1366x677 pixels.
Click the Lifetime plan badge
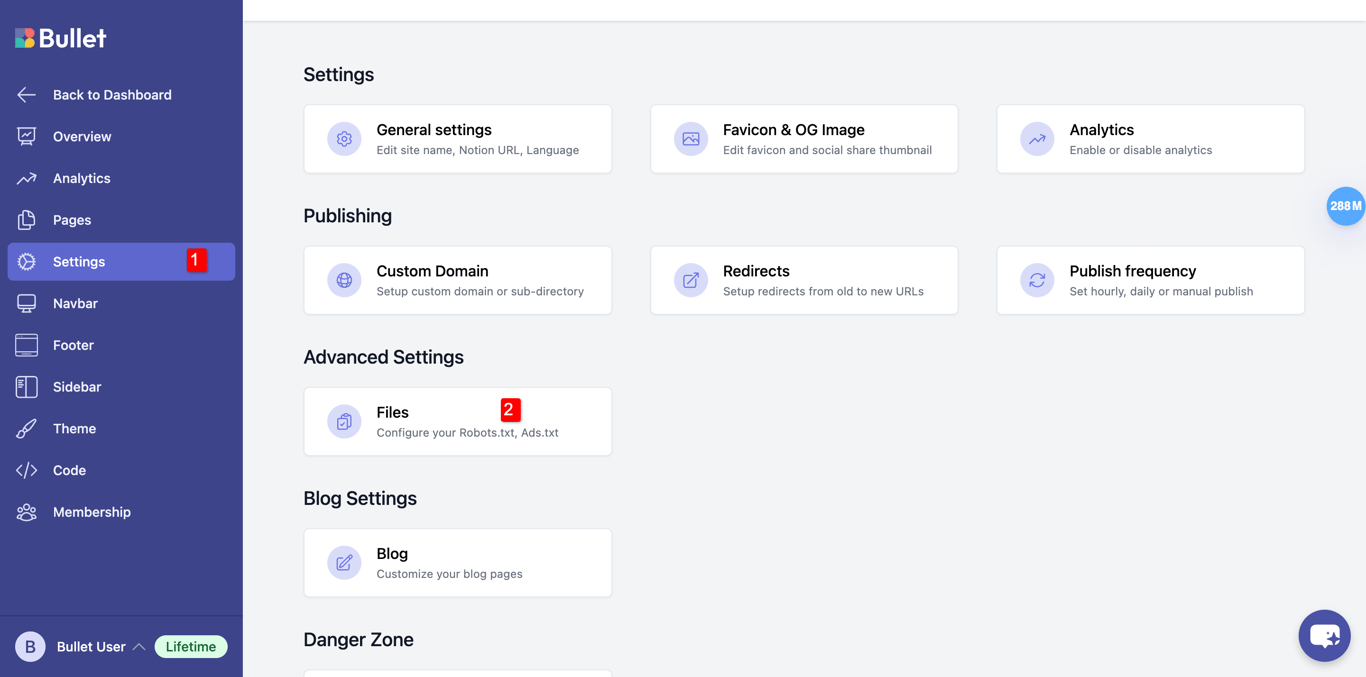[x=191, y=647]
